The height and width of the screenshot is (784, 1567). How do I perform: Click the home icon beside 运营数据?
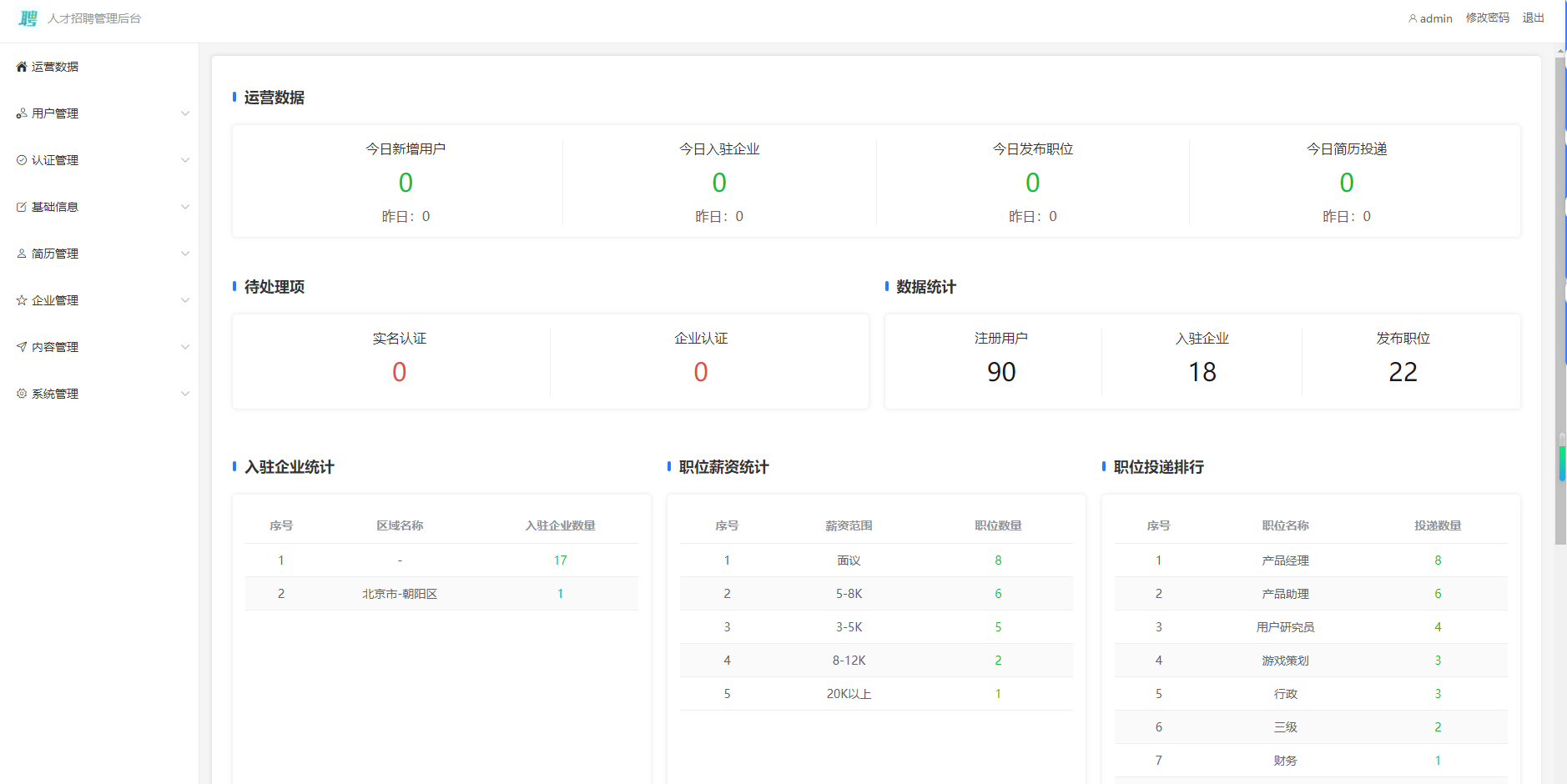coord(22,67)
